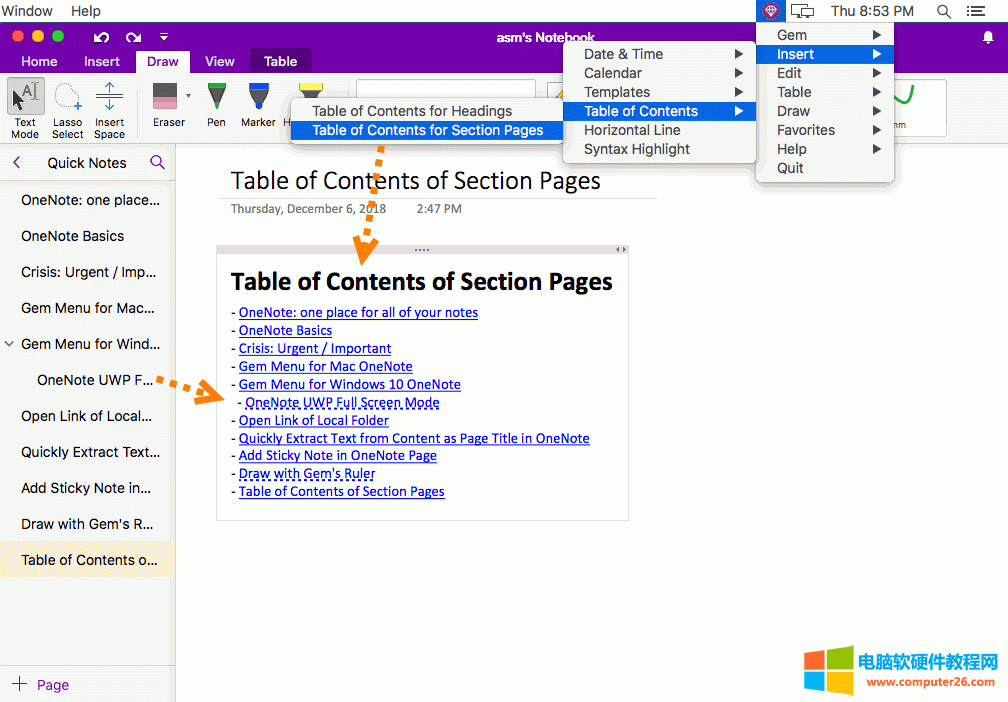The width and height of the screenshot is (1008, 702).
Task: Open the OneNote Basics link
Action: coord(285,330)
